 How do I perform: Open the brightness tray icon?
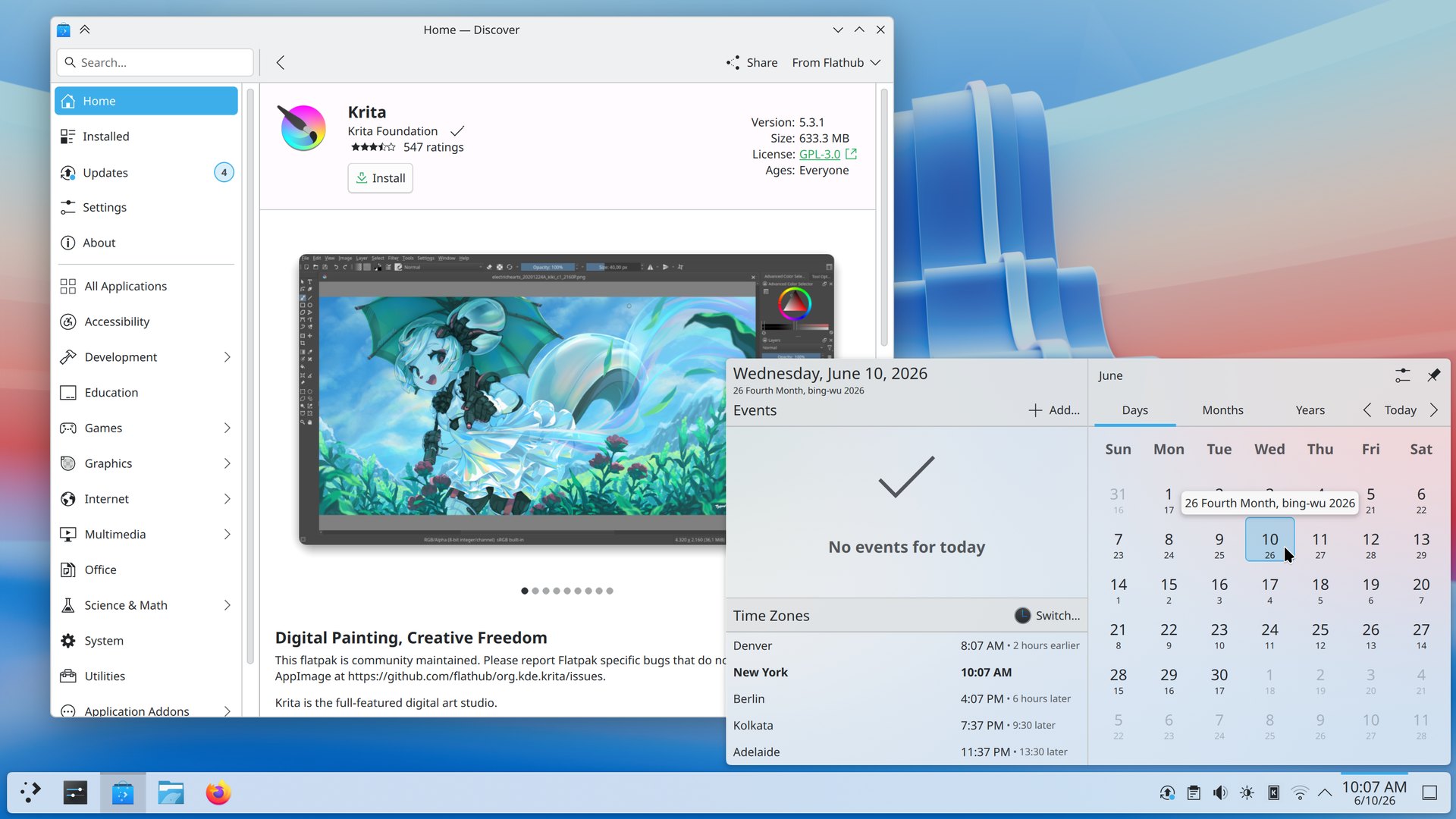click(x=1247, y=793)
